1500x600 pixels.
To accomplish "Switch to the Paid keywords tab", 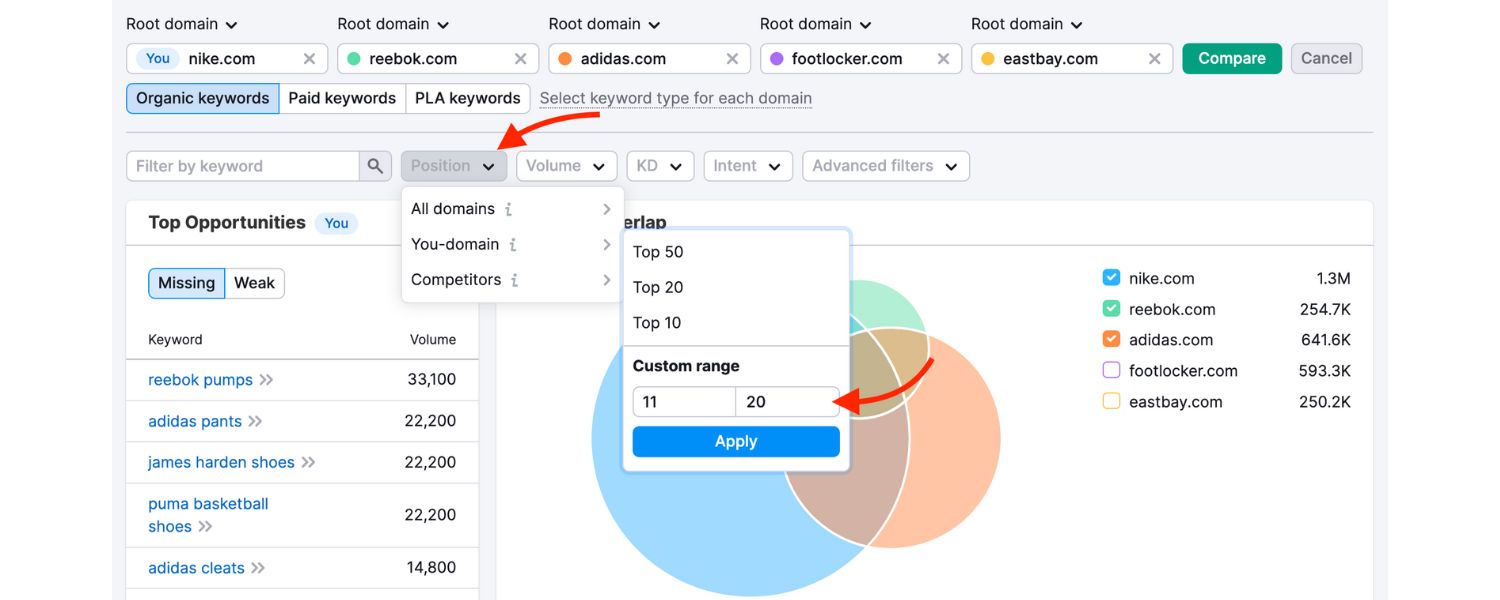I will [342, 98].
